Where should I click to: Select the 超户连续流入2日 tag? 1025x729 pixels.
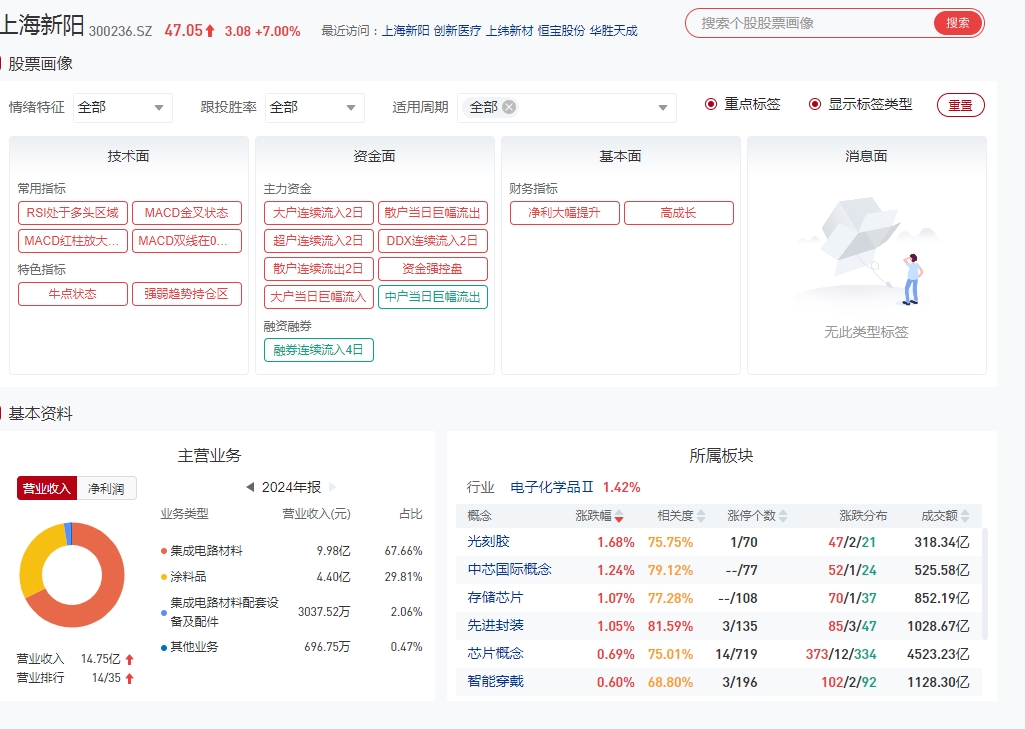[318, 241]
